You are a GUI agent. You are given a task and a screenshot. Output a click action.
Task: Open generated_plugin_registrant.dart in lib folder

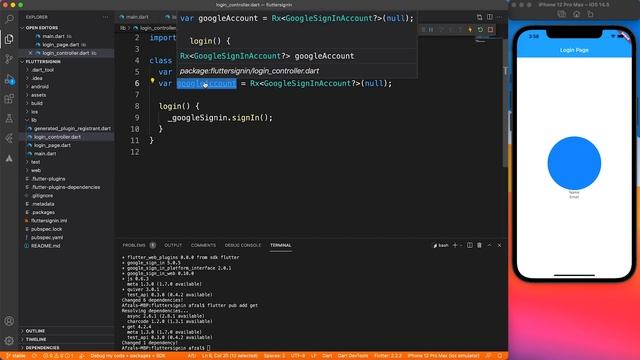coord(72,129)
